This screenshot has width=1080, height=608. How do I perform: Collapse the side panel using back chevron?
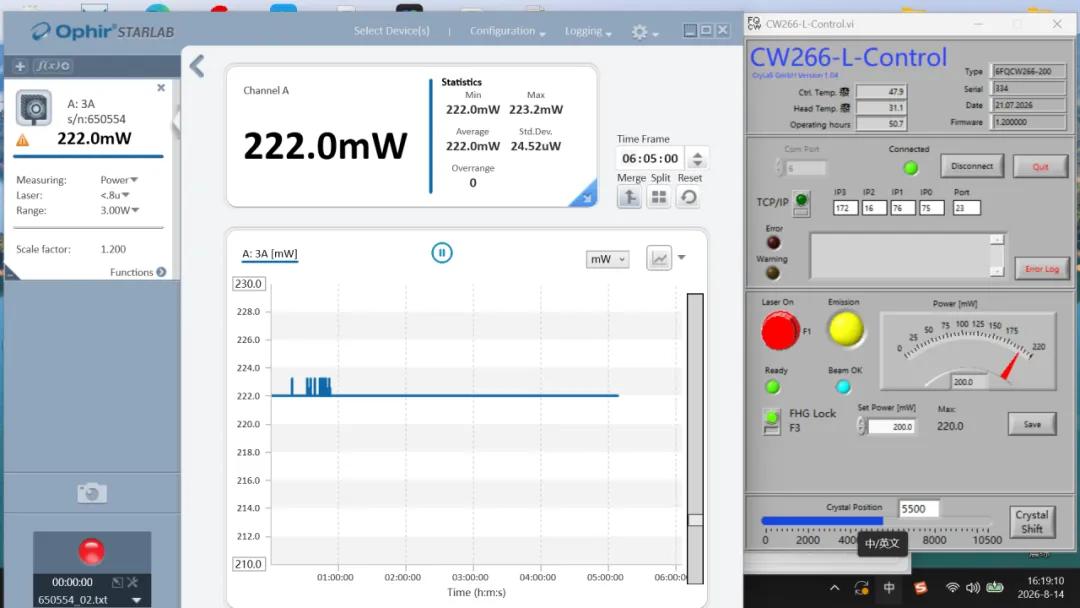pyautogui.click(x=197, y=66)
